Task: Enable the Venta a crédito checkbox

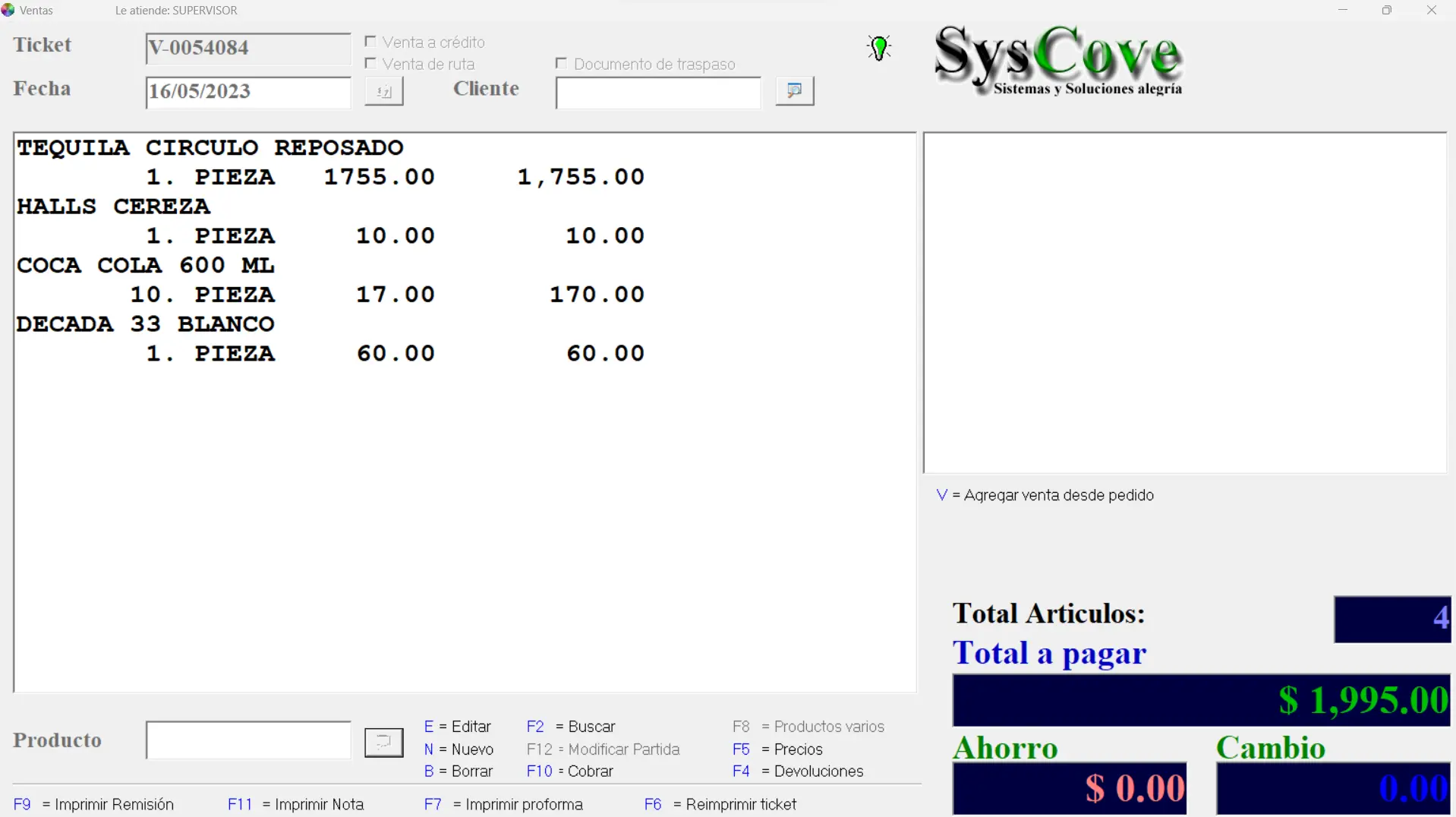Action: coord(370,42)
